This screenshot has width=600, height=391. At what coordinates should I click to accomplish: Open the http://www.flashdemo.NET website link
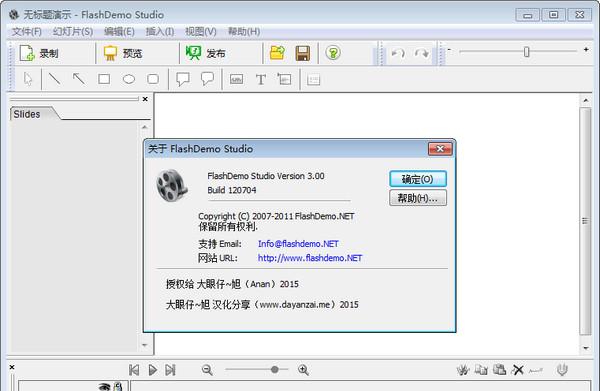pos(310,258)
